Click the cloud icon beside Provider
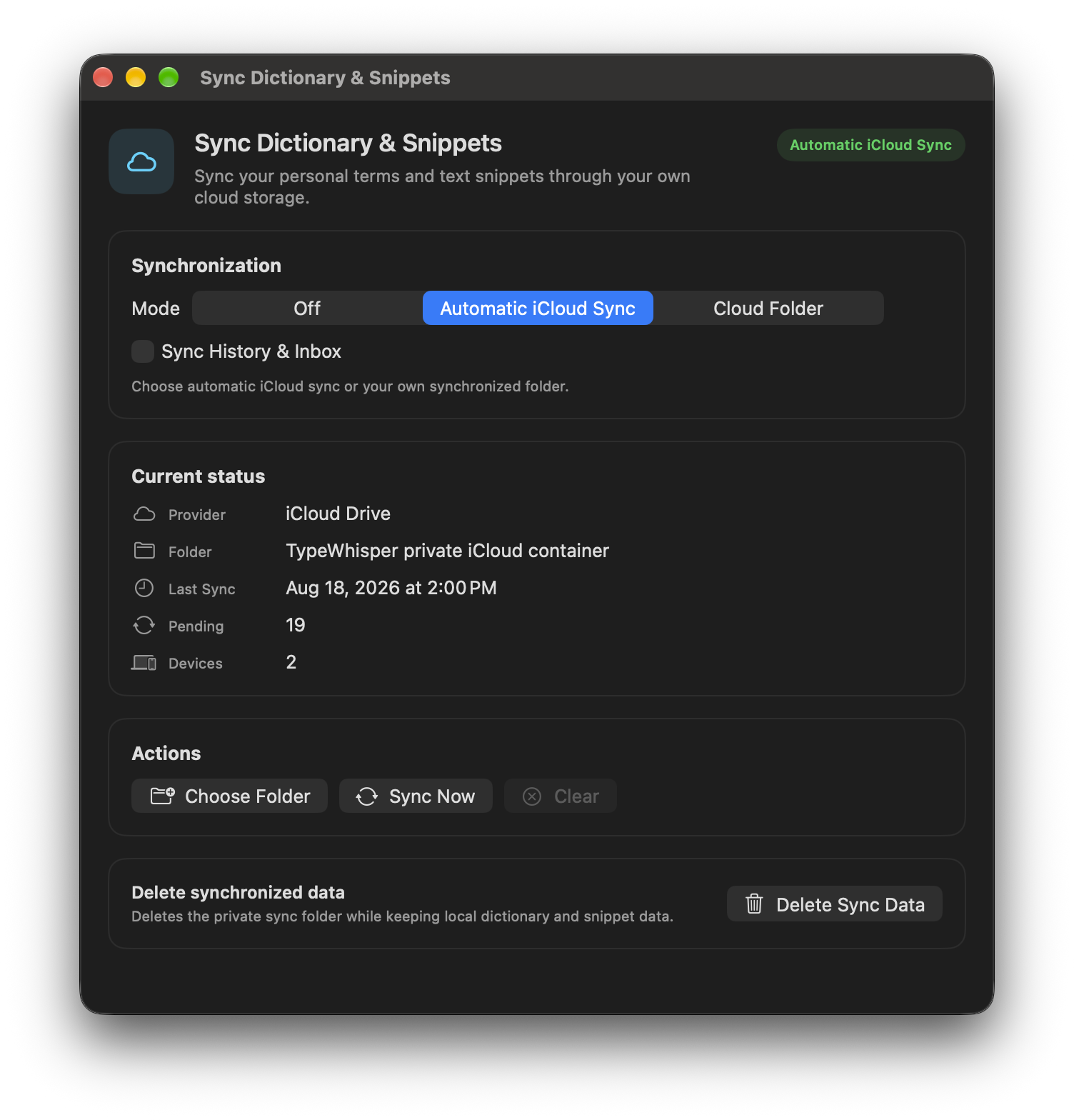The image size is (1074, 1120). [144, 514]
